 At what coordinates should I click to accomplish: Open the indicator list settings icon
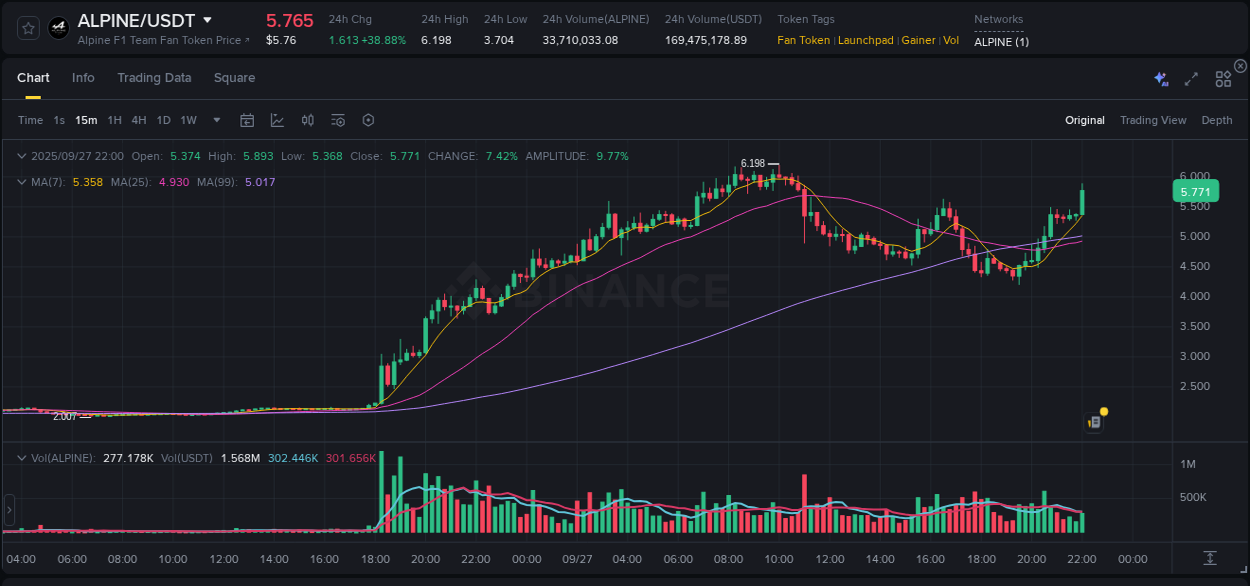click(x=338, y=120)
